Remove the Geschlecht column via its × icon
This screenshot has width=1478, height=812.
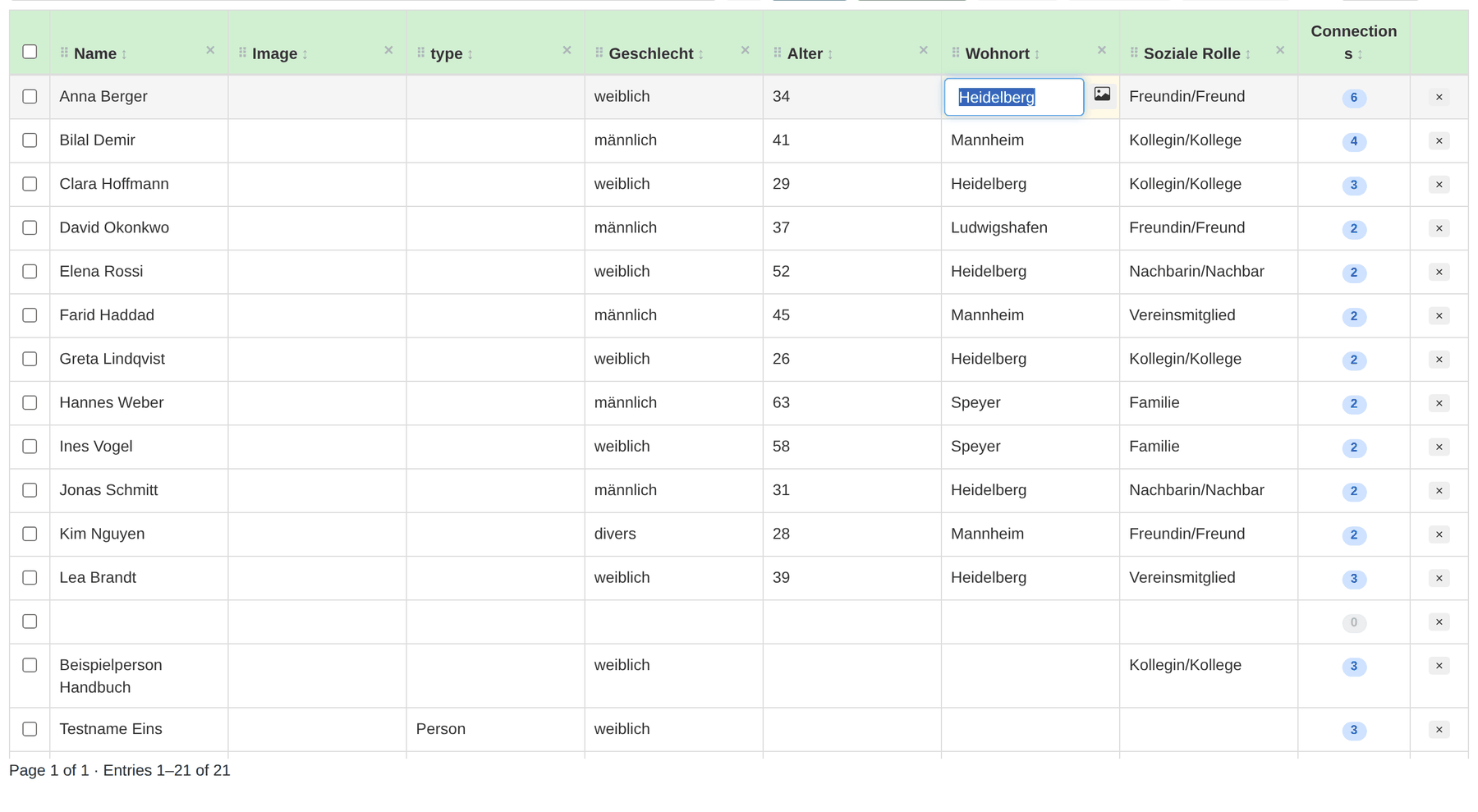745,50
